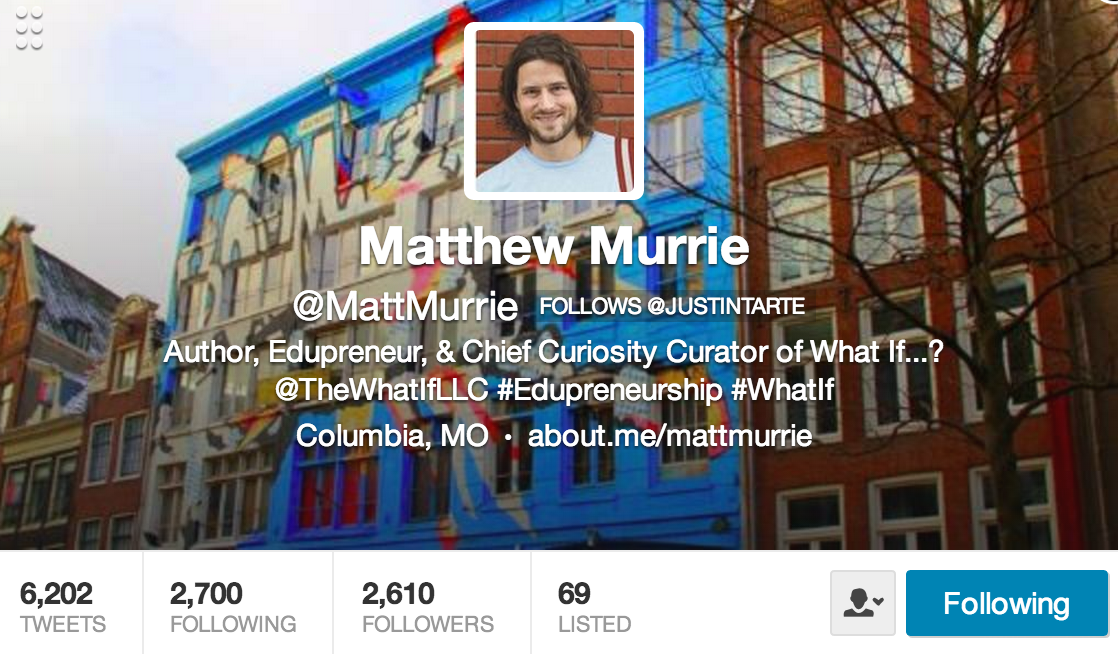Click the @MattMurrie handle
The image size is (1118, 654).
(405, 307)
